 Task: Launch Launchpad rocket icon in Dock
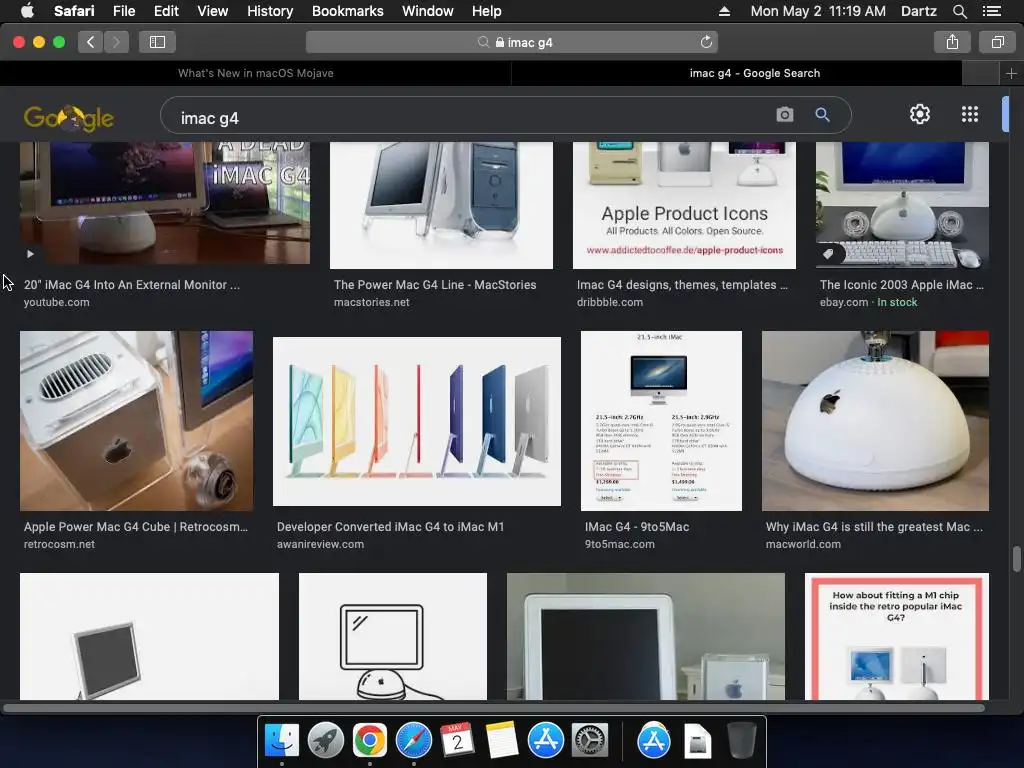coord(325,741)
